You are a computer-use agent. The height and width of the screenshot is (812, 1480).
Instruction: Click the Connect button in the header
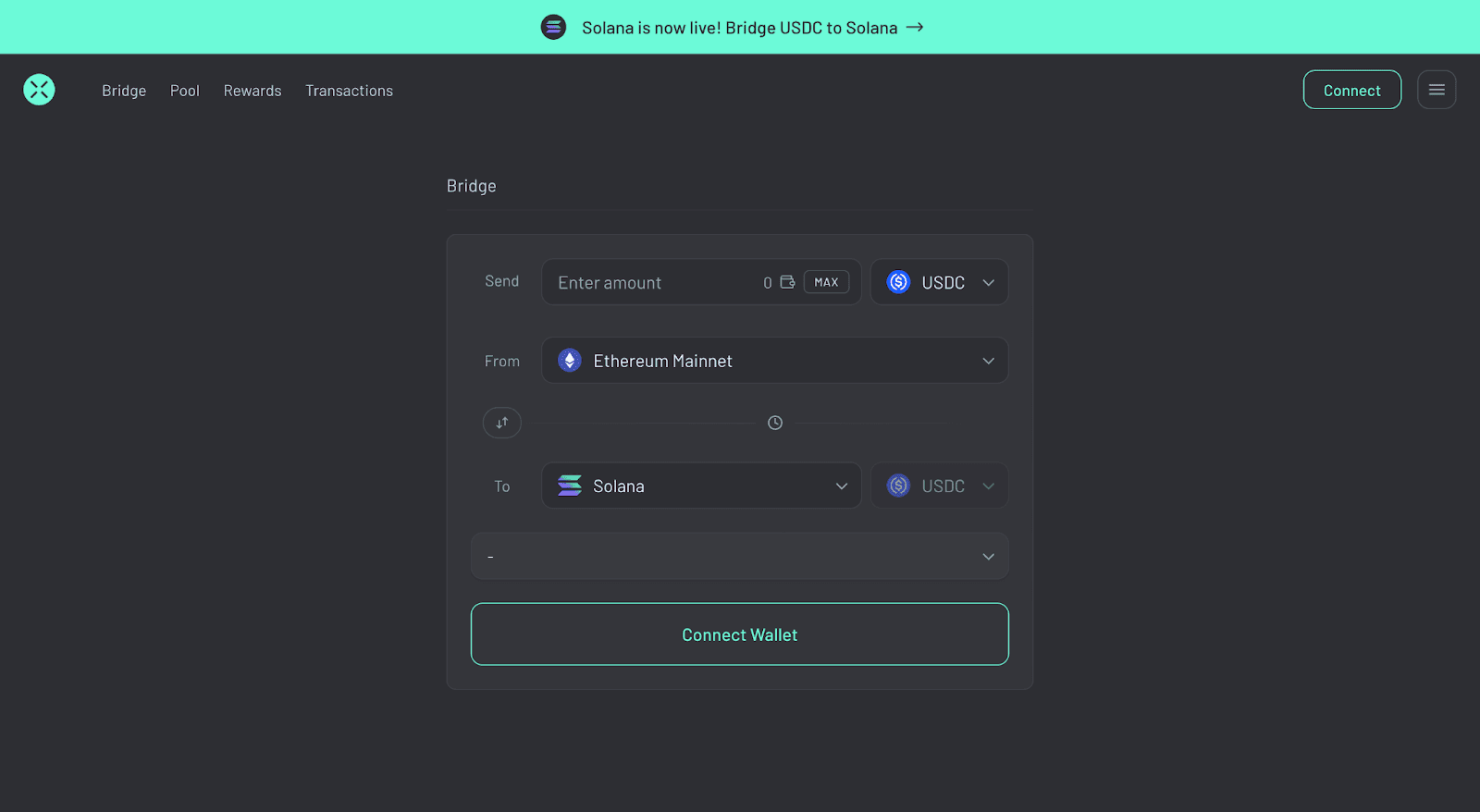click(x=1351, y=90)
